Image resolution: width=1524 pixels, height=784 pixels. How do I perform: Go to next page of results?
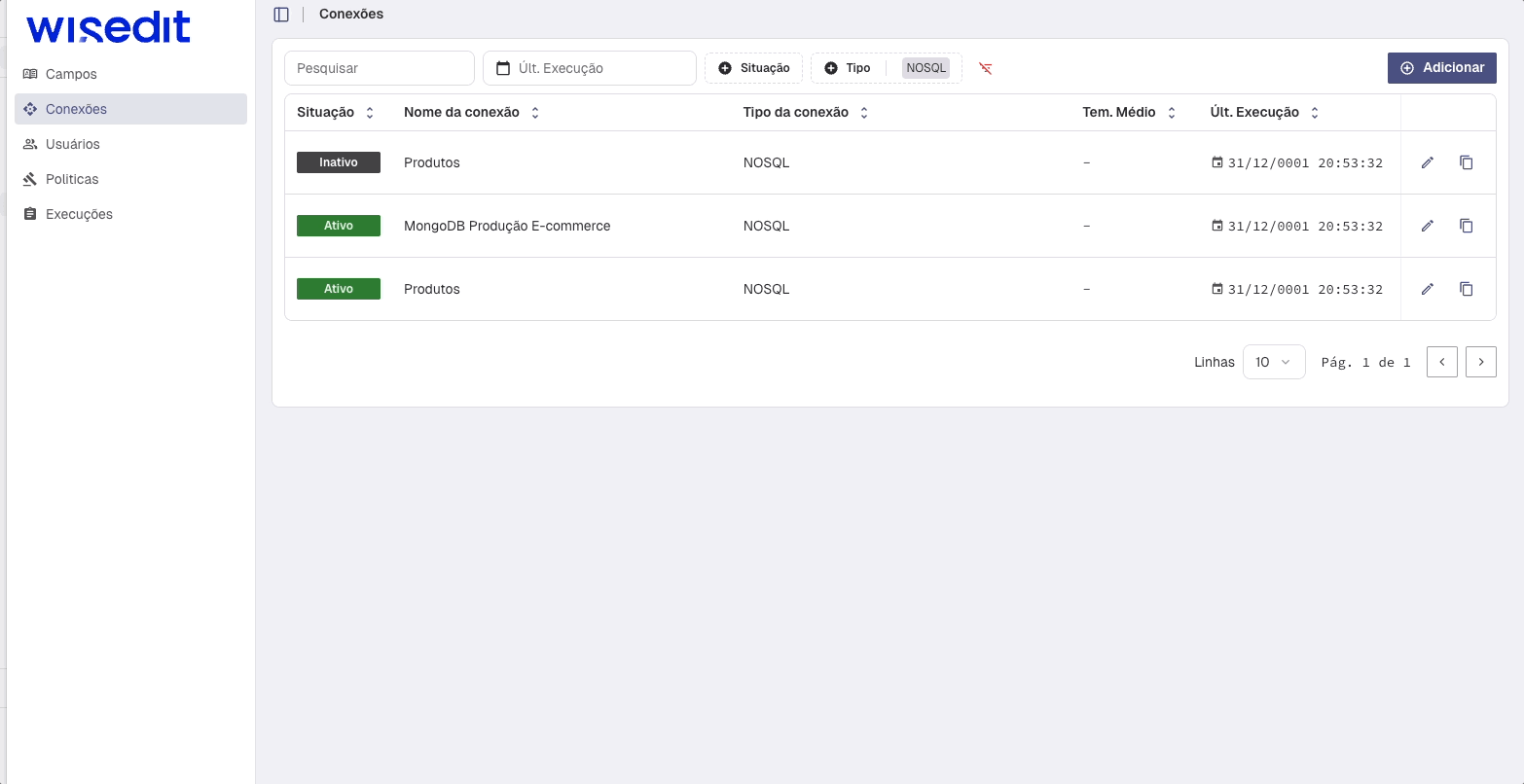coord(1480,362)
